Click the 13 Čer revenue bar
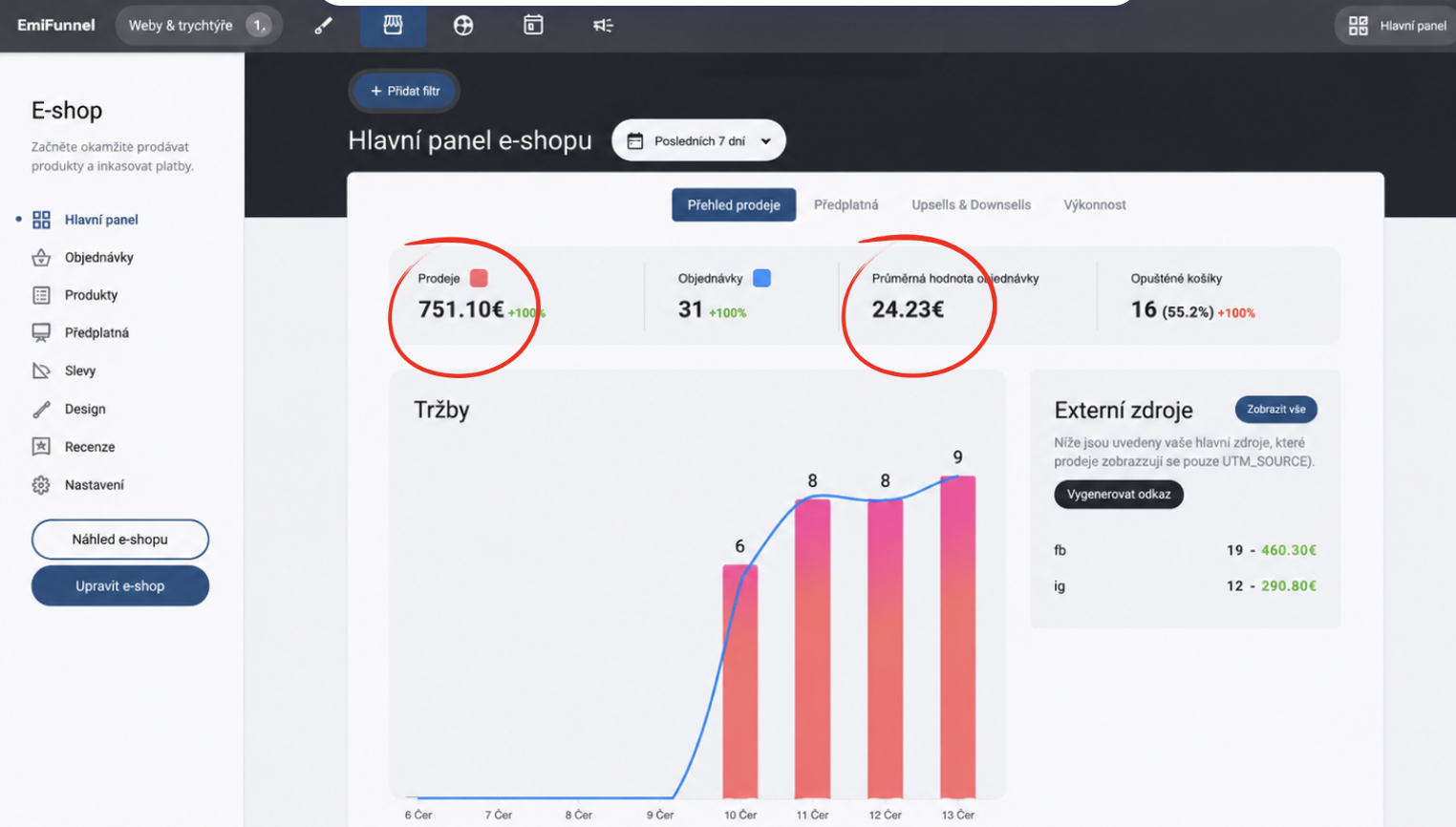Screen dimensions: 1456x827 point(957,637)
